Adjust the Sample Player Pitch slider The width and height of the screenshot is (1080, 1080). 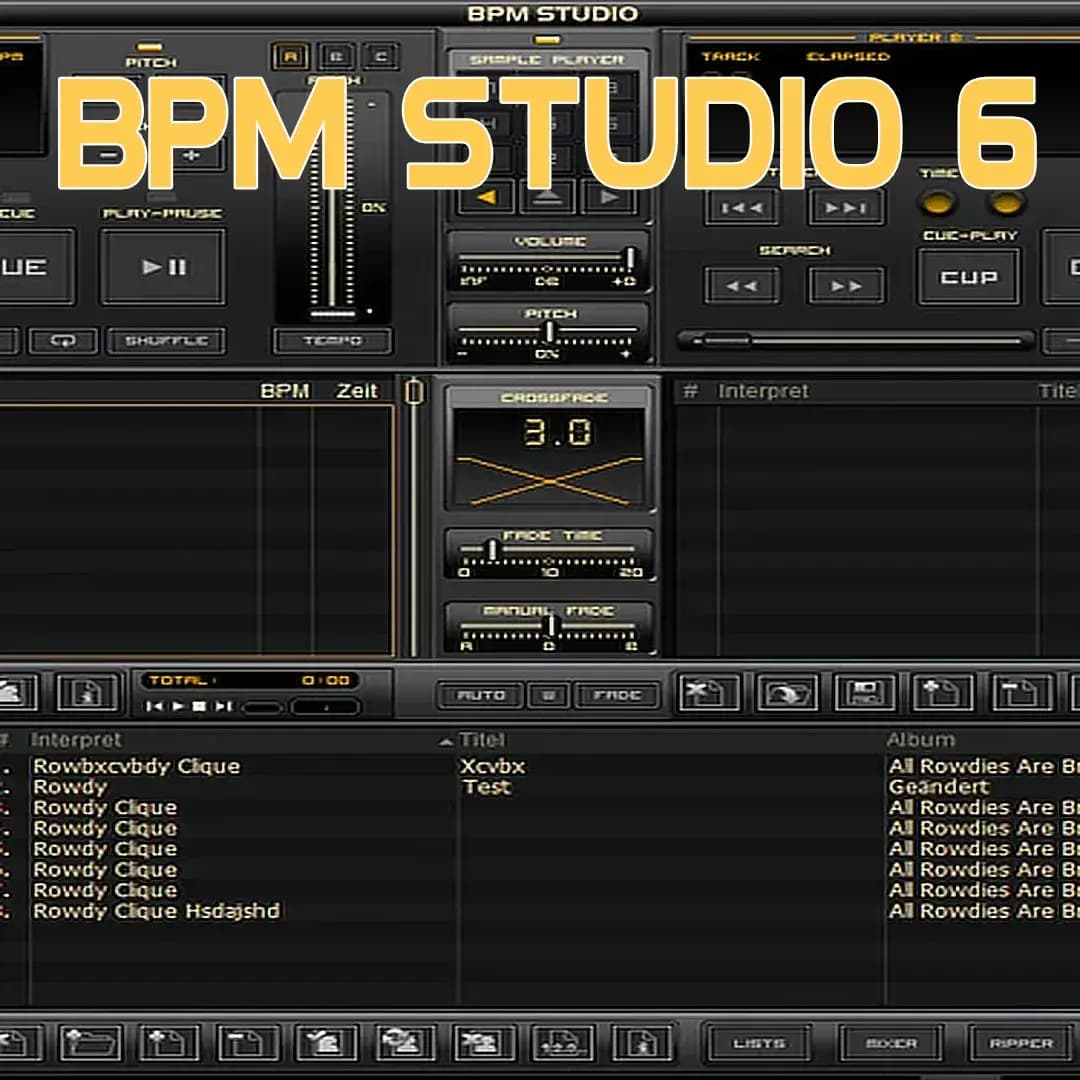[x=547, y=333]
